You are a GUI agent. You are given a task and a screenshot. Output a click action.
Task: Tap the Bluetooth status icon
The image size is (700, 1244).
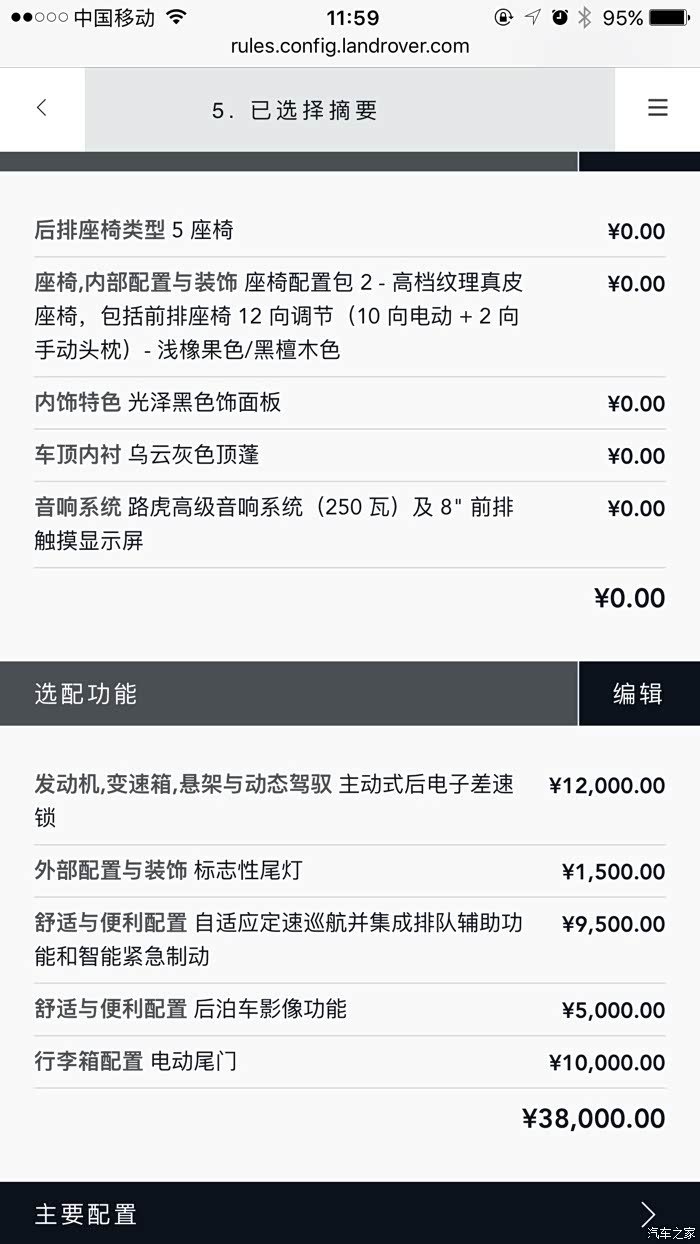(585, 17)
